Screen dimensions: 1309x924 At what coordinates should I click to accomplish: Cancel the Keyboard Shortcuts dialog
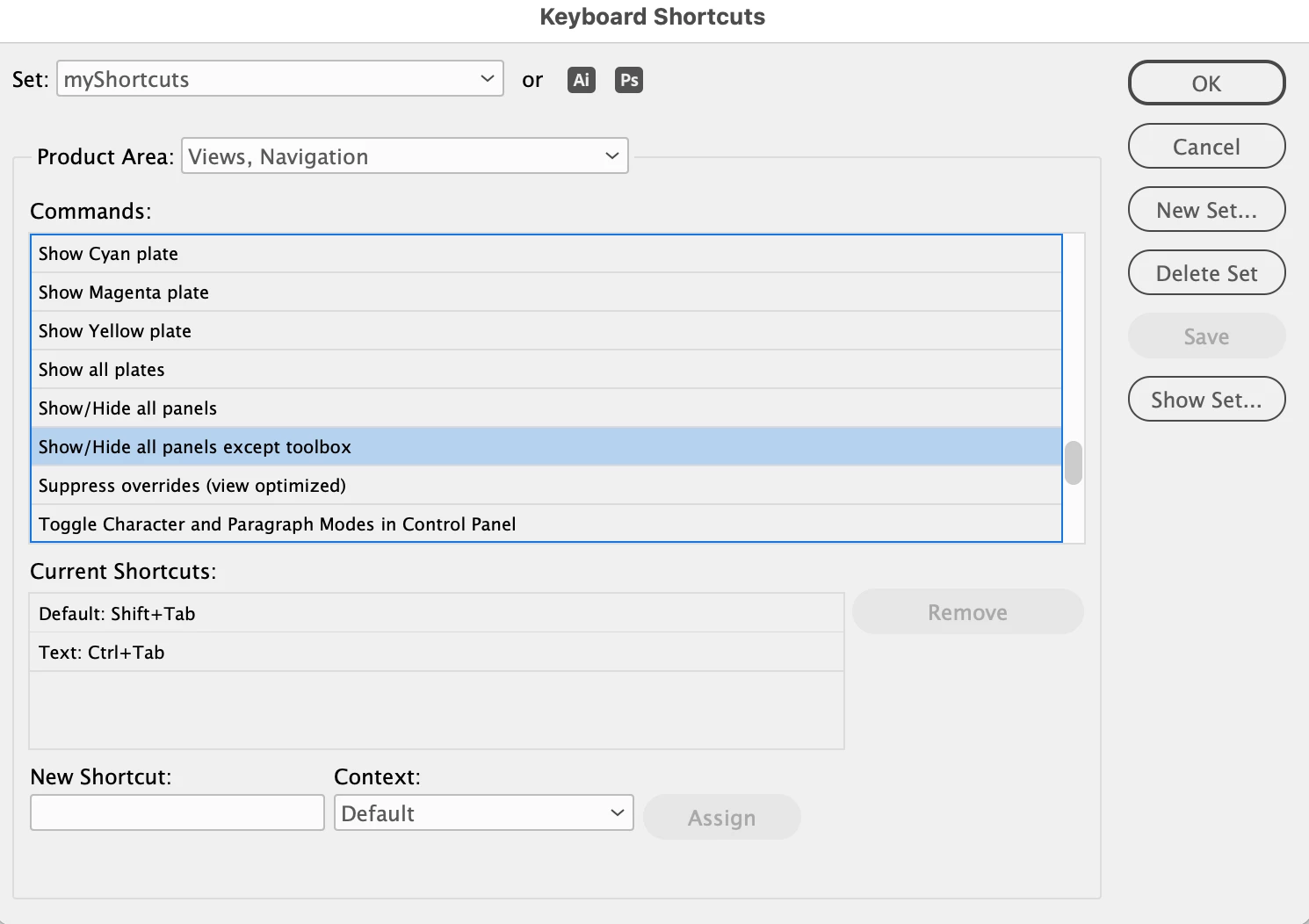click(x=1206, y=147)
